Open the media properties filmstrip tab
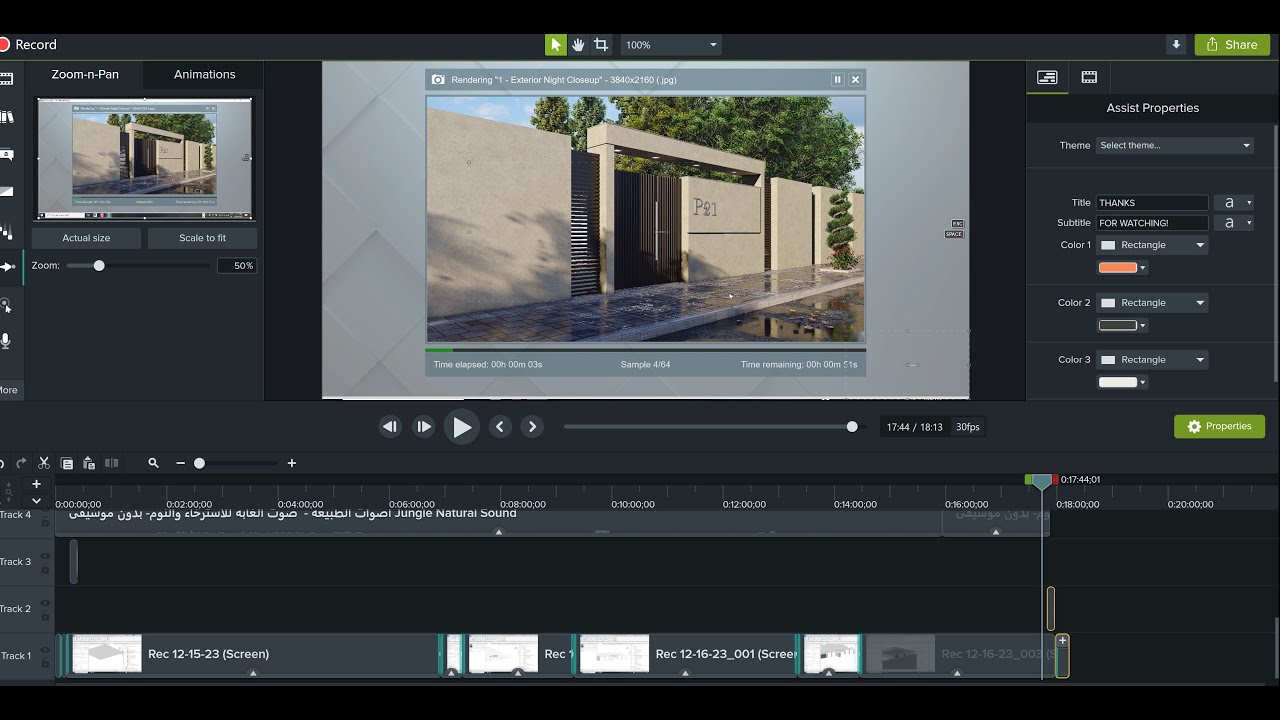 click(x=1089, y=77)
